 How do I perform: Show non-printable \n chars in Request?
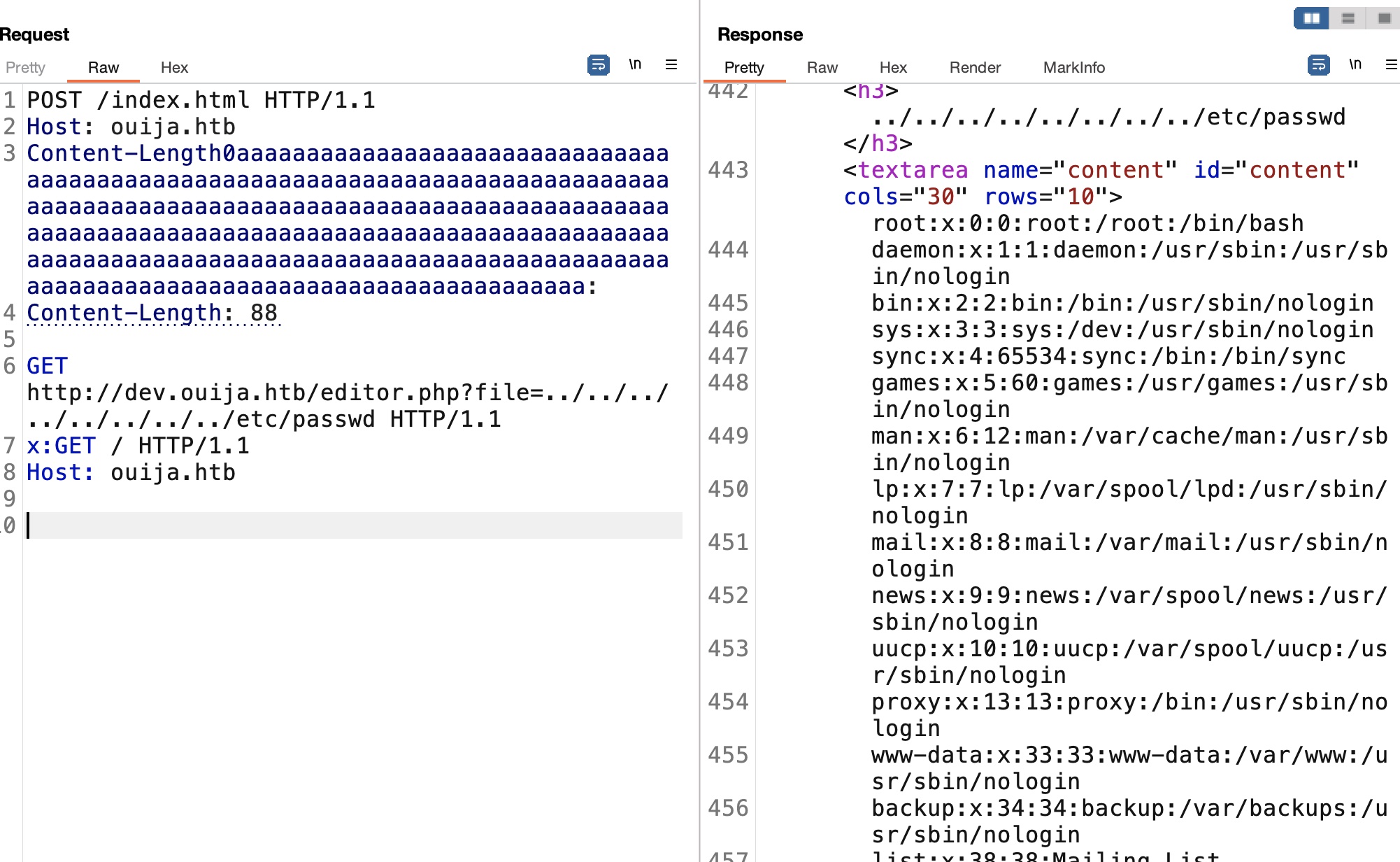[x=635, y=65]
